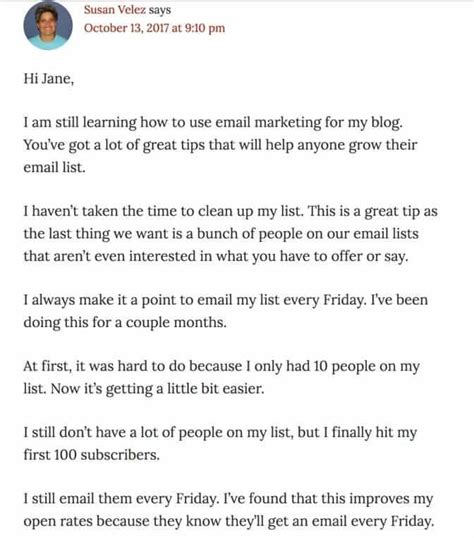Image resolution: width=474 pixels, height=538 pixels.
Task: Click the line "I still email them every Friday"
Action: click(x=228, y=499)
